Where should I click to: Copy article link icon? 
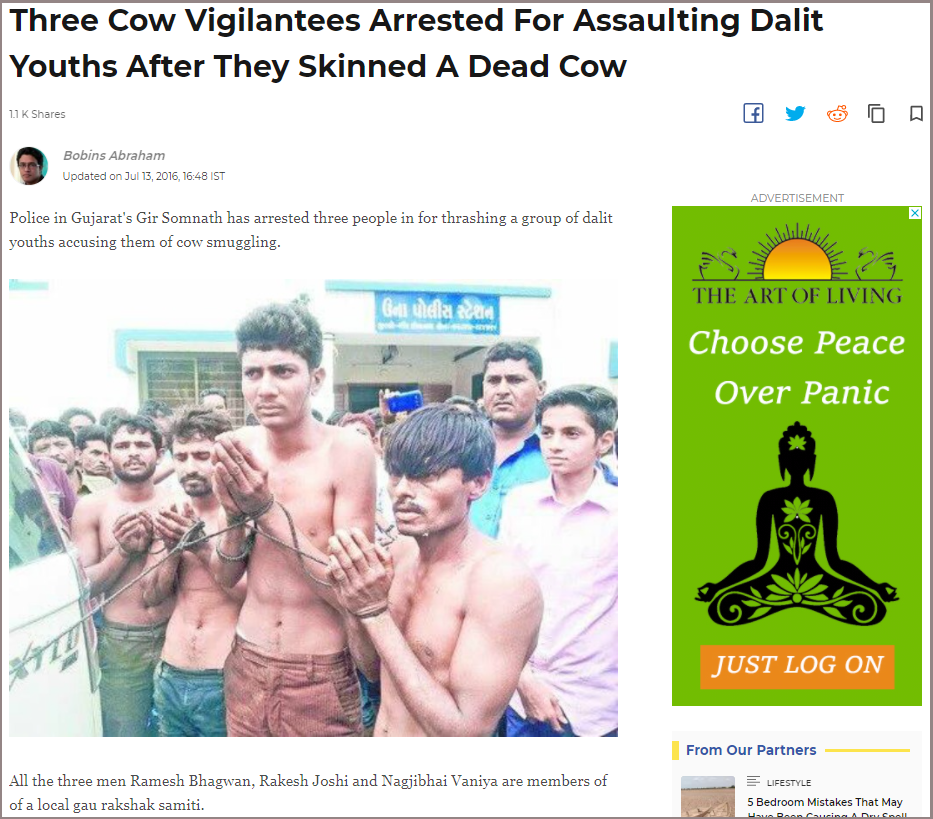tap(876, 113)
